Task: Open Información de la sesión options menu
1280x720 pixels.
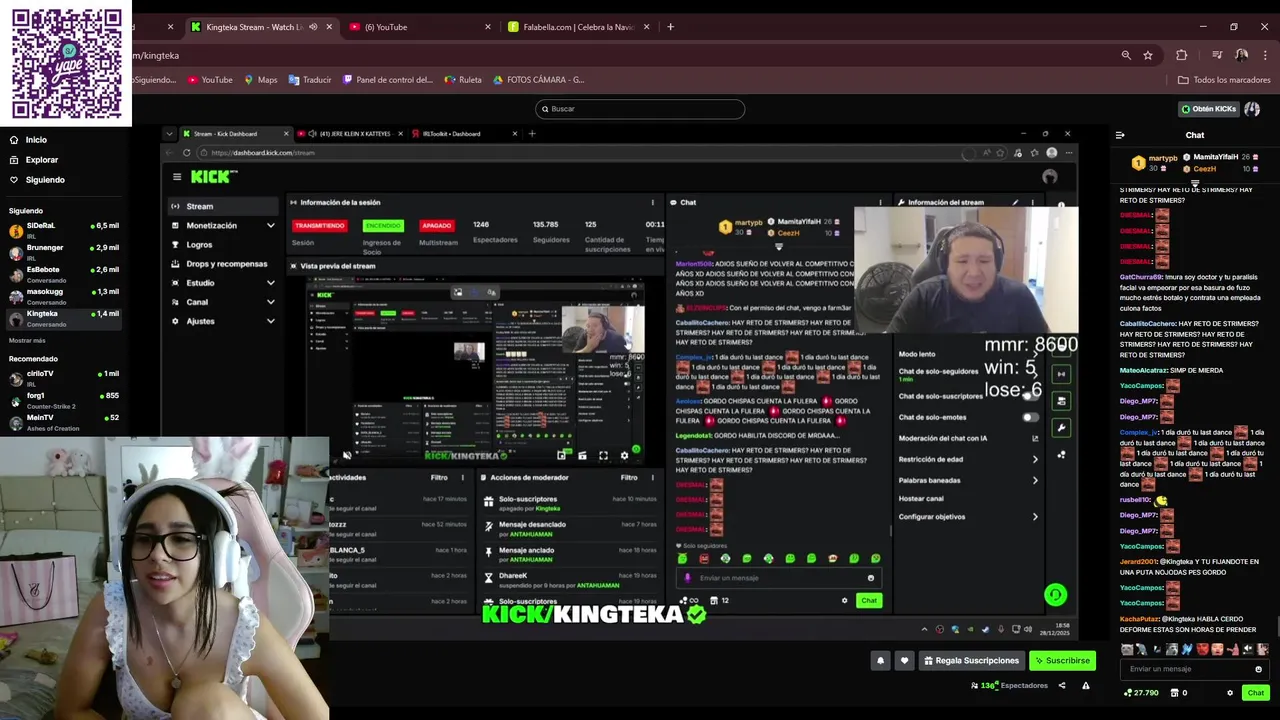Action: (653, 202)
